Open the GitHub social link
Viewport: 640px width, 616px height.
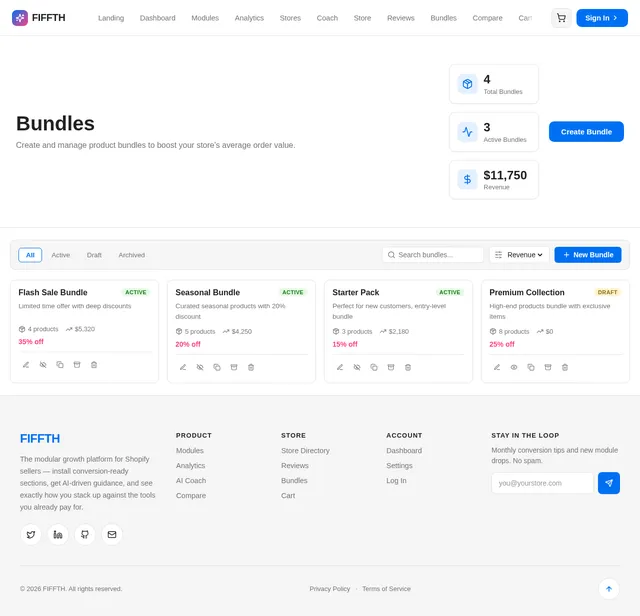point(85,534)
